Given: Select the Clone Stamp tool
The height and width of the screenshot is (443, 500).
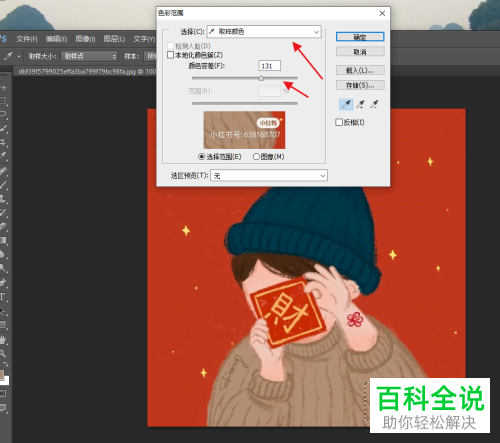Looking at the screenshot, I should tap(3, 199).
